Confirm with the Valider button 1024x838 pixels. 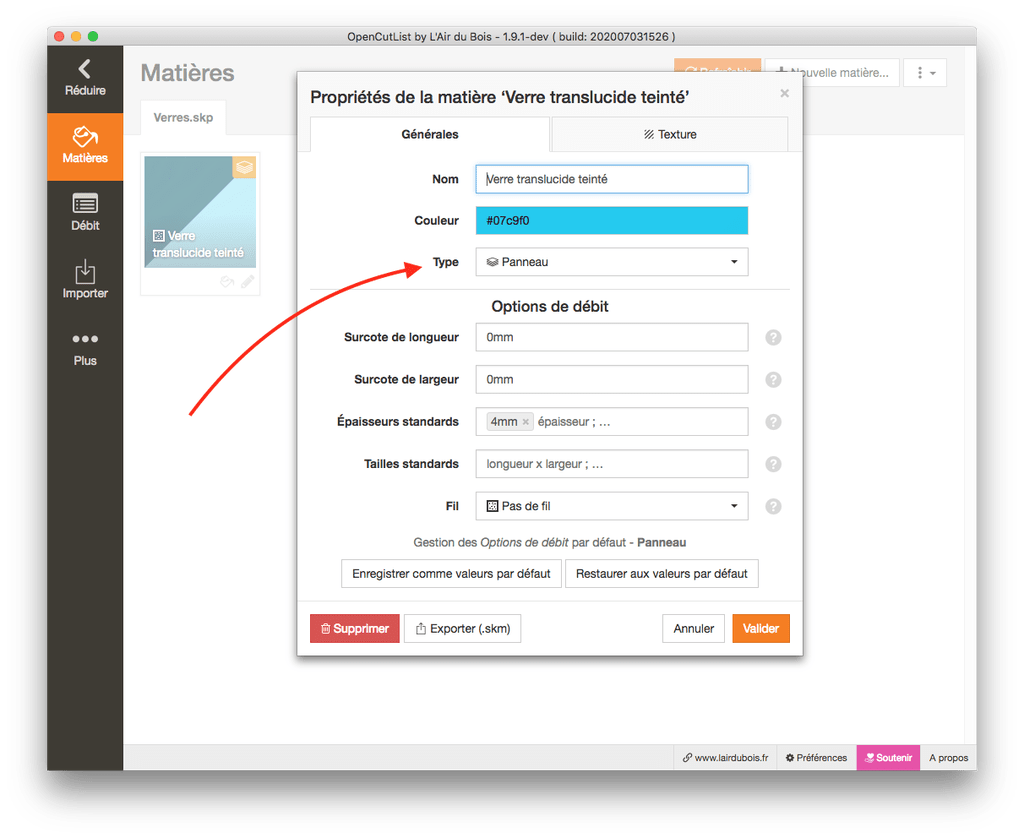pos(761,628)
